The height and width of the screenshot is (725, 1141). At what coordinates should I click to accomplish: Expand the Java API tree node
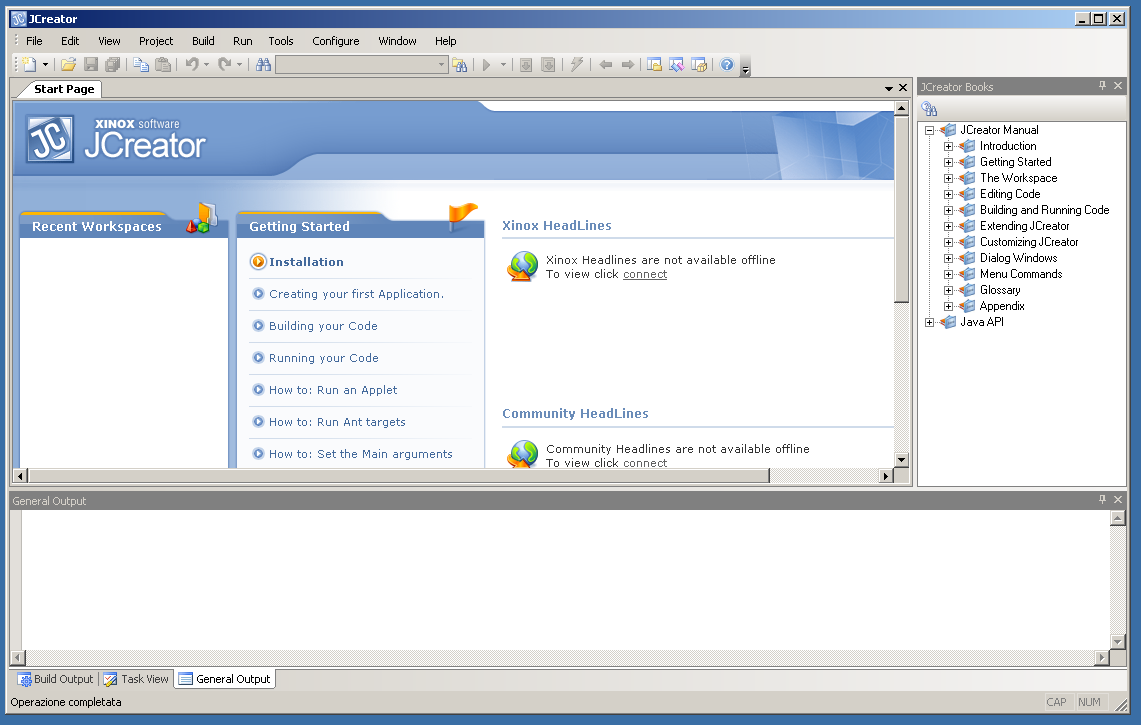[x=929, y=322]
